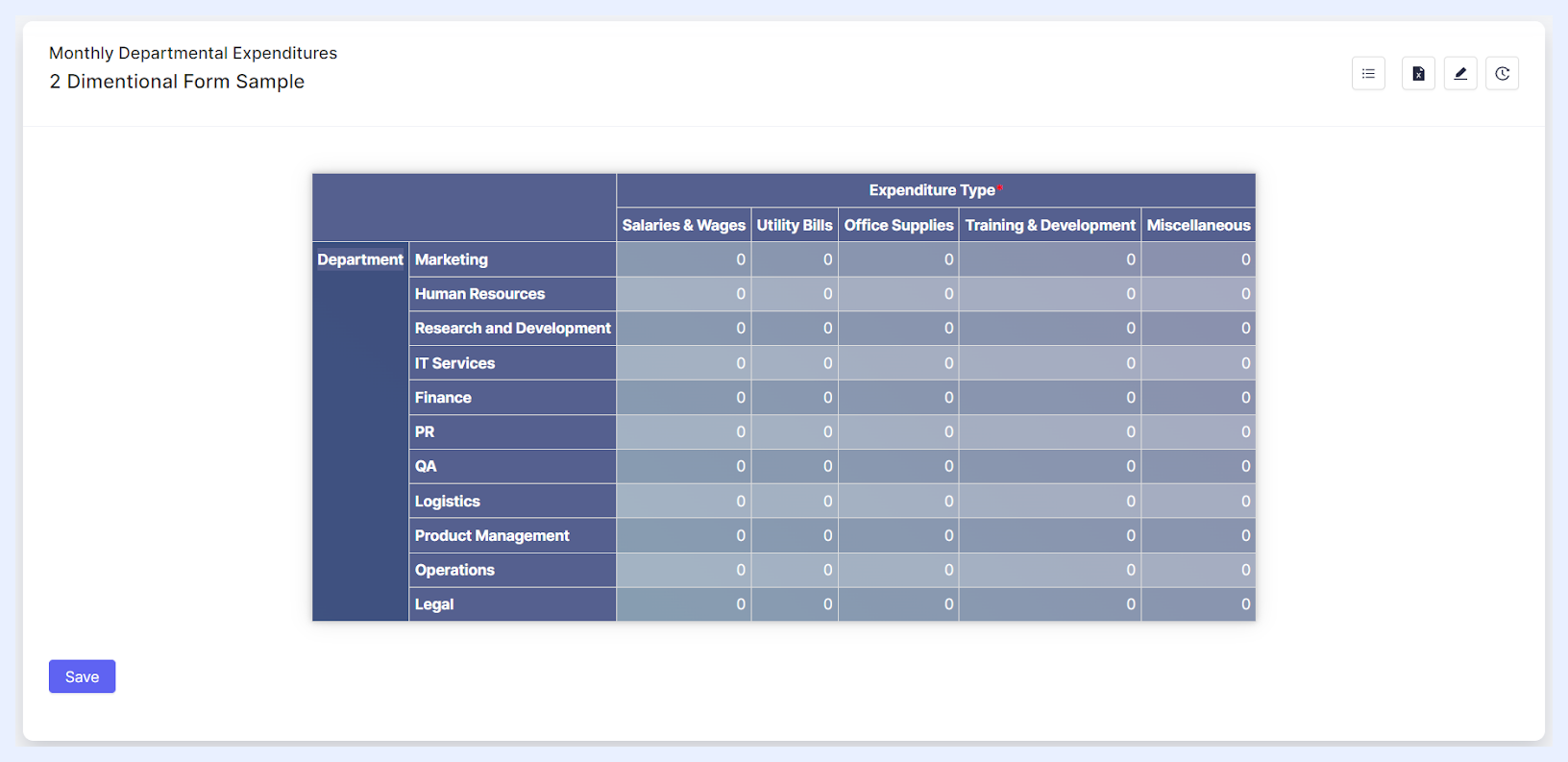Click the pencil edit icon

click(x=1460, y=74)
